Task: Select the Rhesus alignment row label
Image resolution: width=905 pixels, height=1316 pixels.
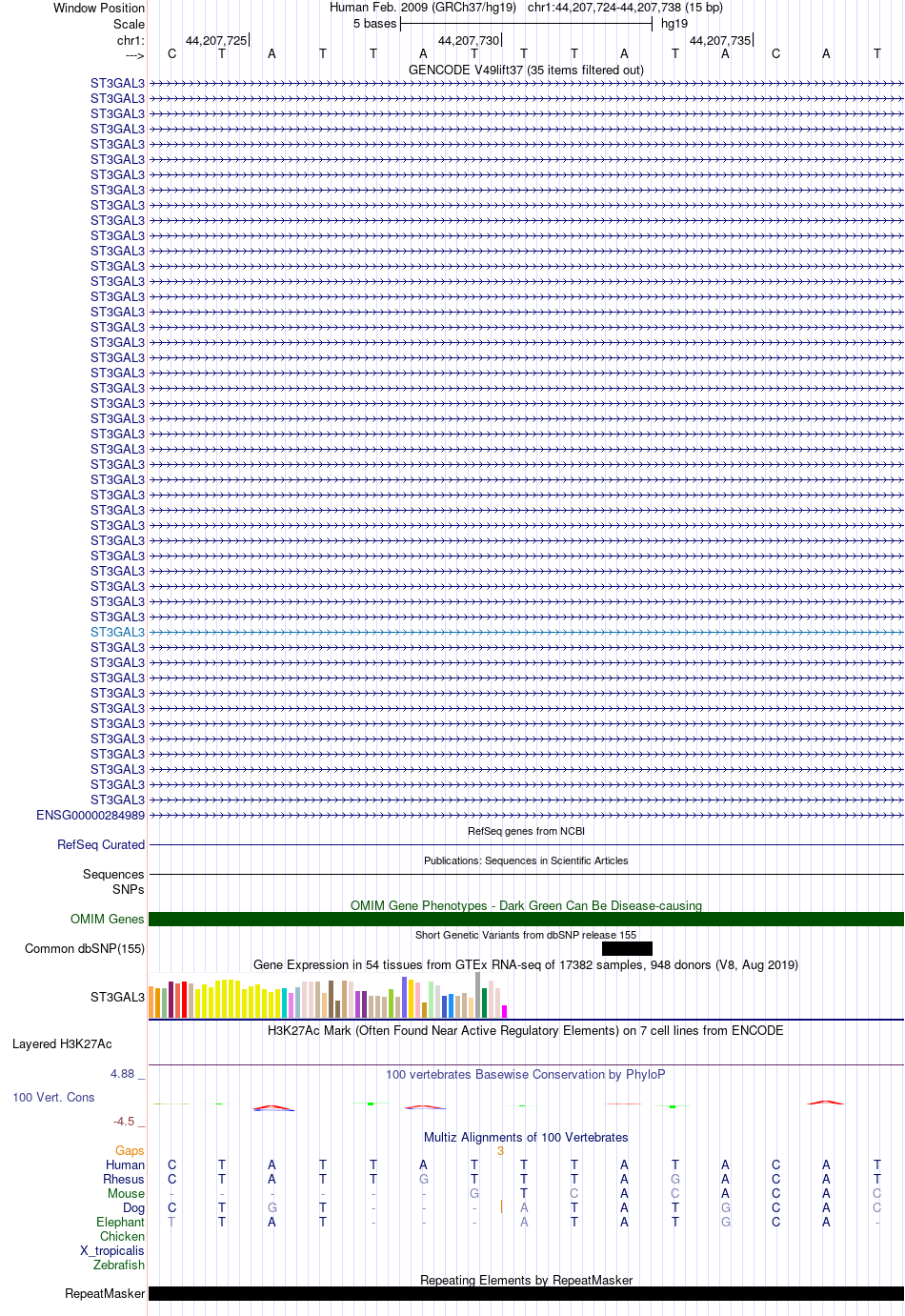Action: coord(124,1179)
